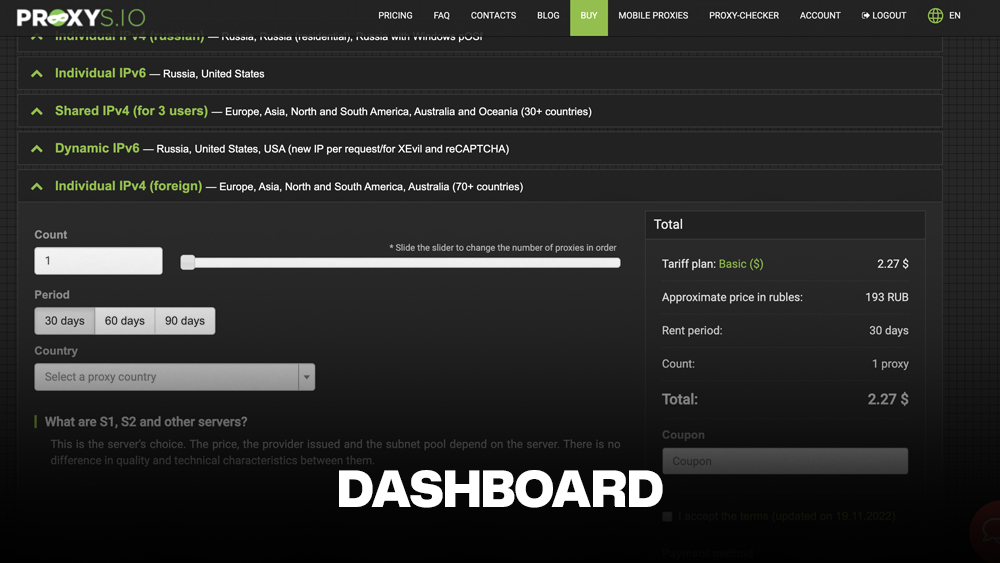The image size is (1000, 563).
Task: Open the Select a proxy country dropdown
Action: coord(175,377)
